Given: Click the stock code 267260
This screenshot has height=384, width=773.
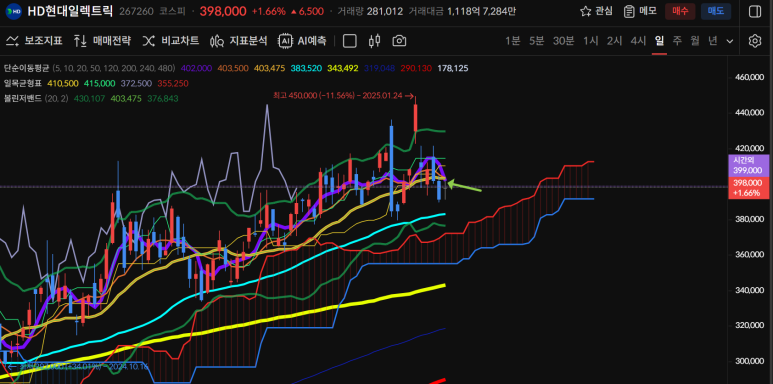Looking at the screenshot, I should (137, 11).
